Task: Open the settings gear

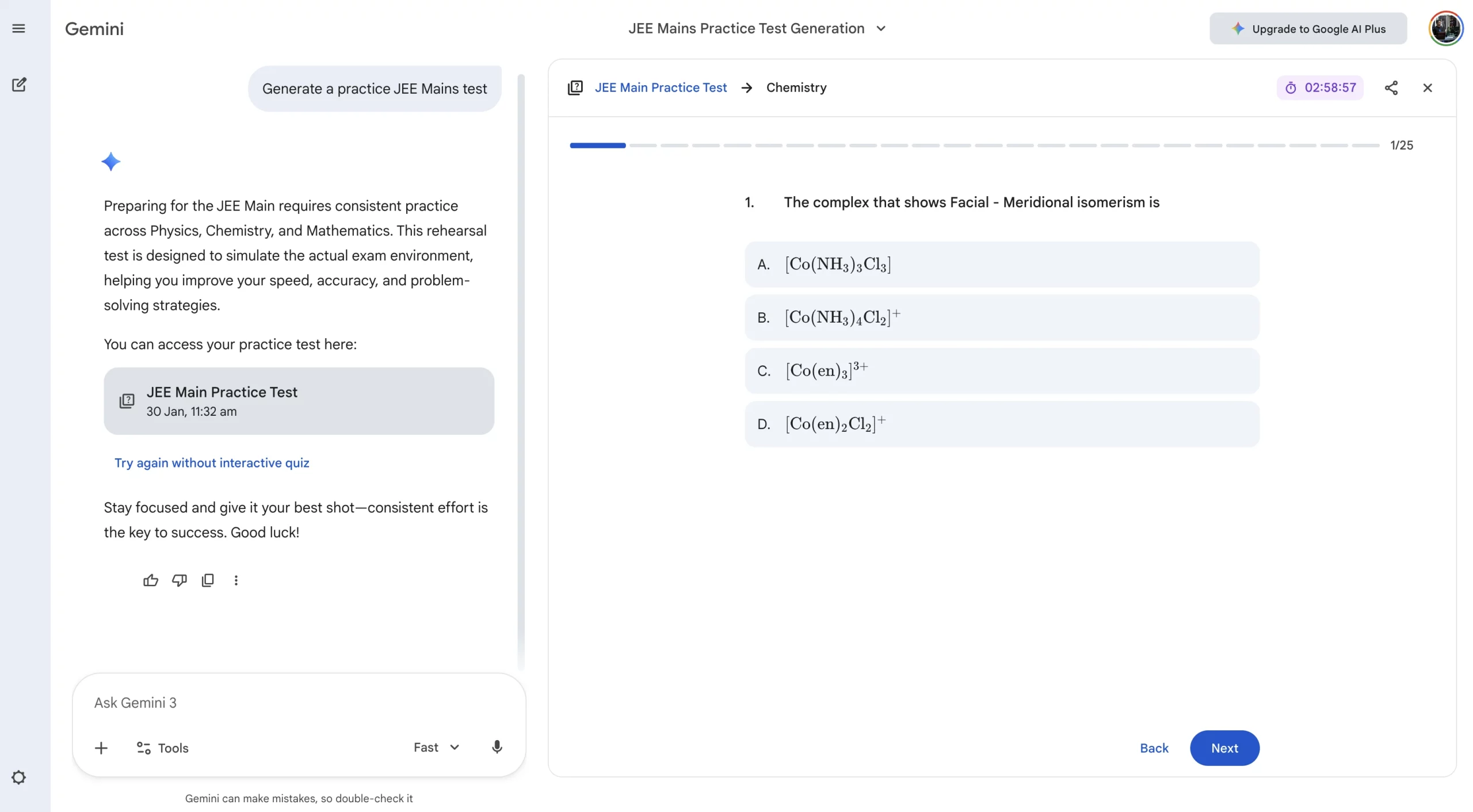Action: click(x=19, y=777)
